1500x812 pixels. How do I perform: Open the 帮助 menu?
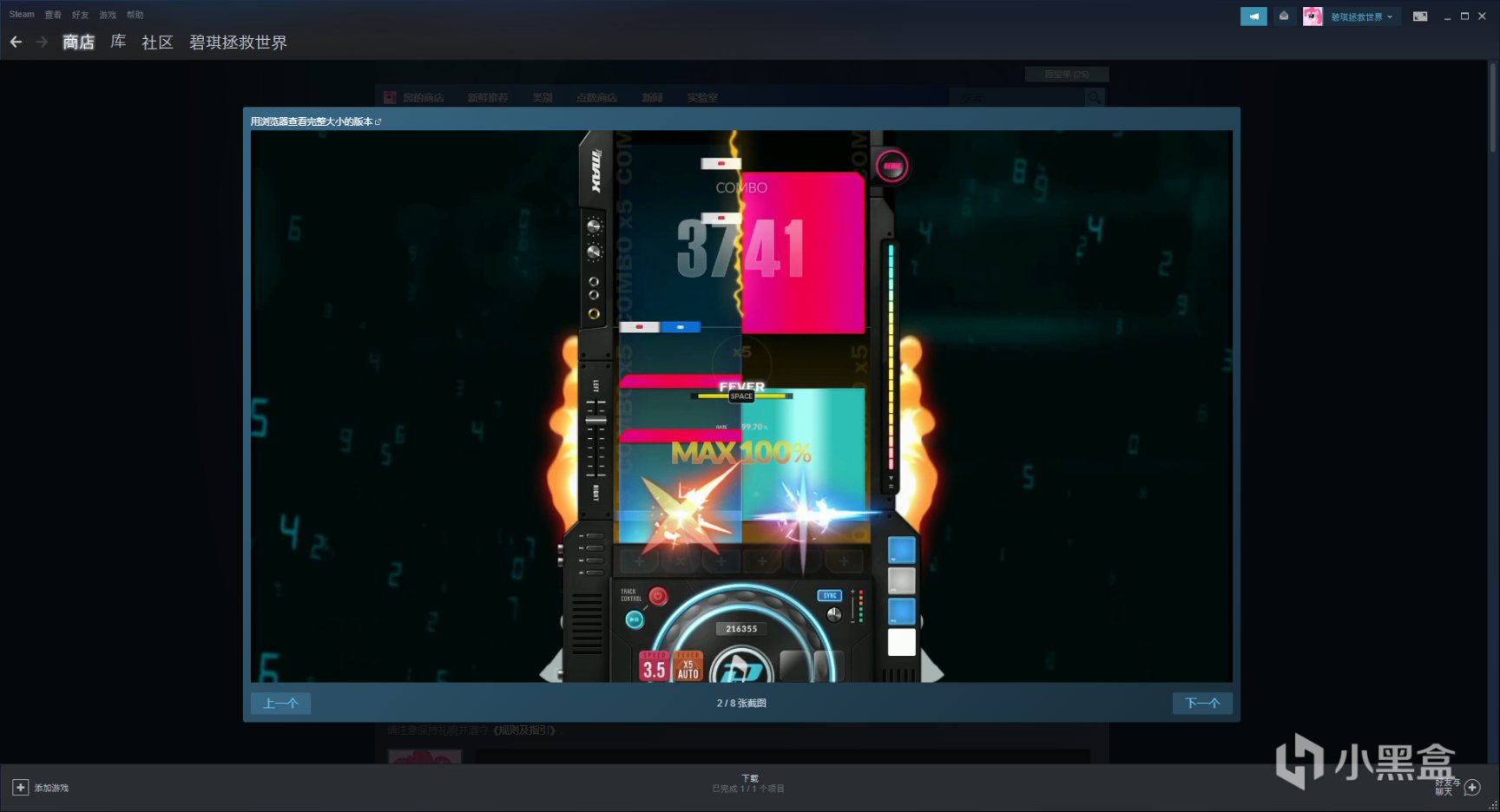pos(135,15)
